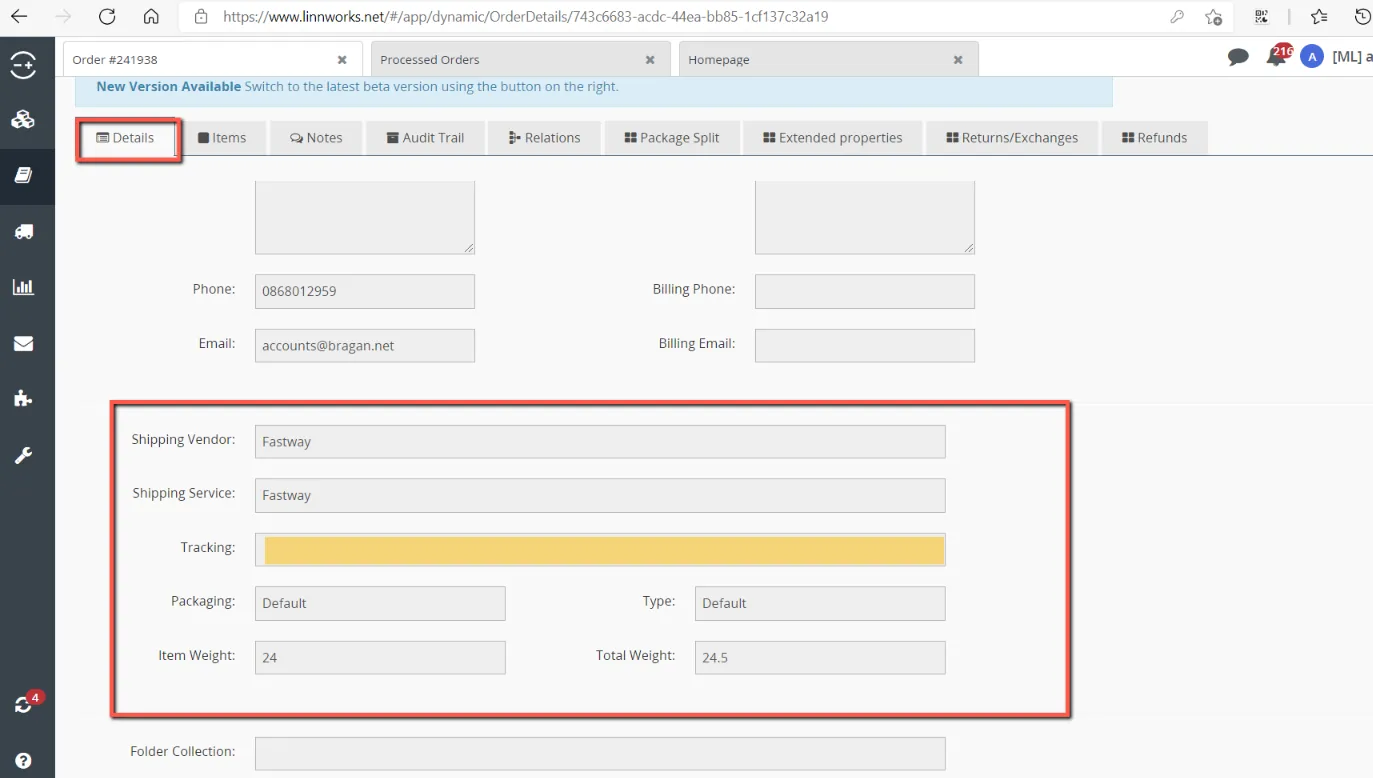
Task: Open email envelope sidebar icon
Action: coord(23,343)
